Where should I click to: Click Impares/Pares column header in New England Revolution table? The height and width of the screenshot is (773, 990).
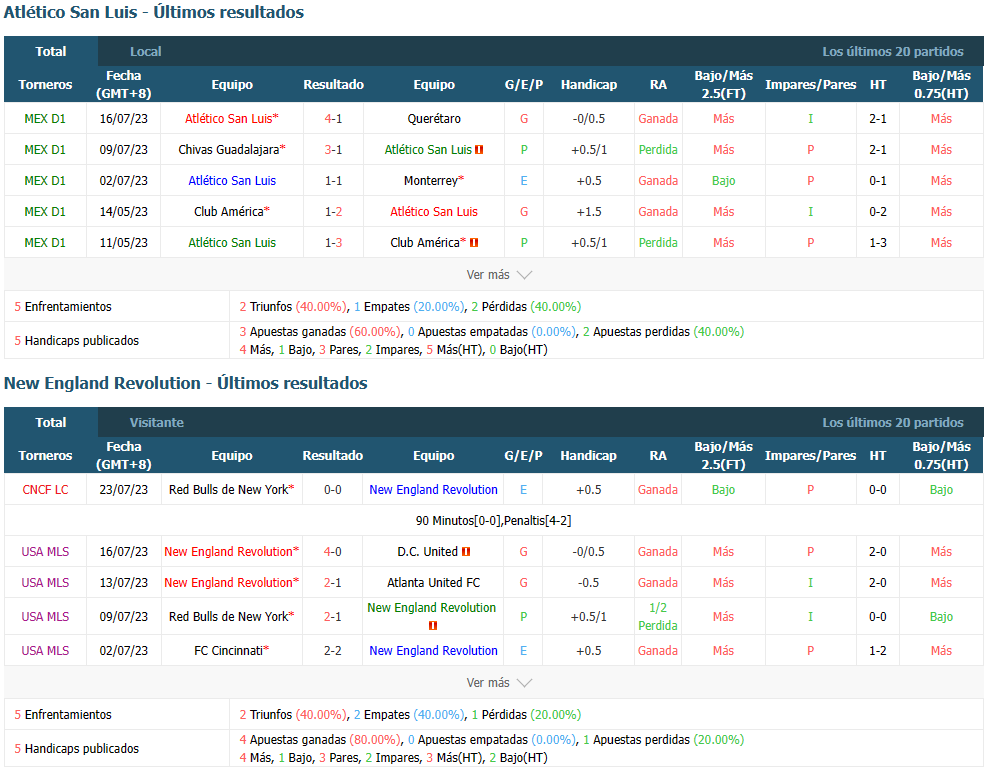[810, 455]
